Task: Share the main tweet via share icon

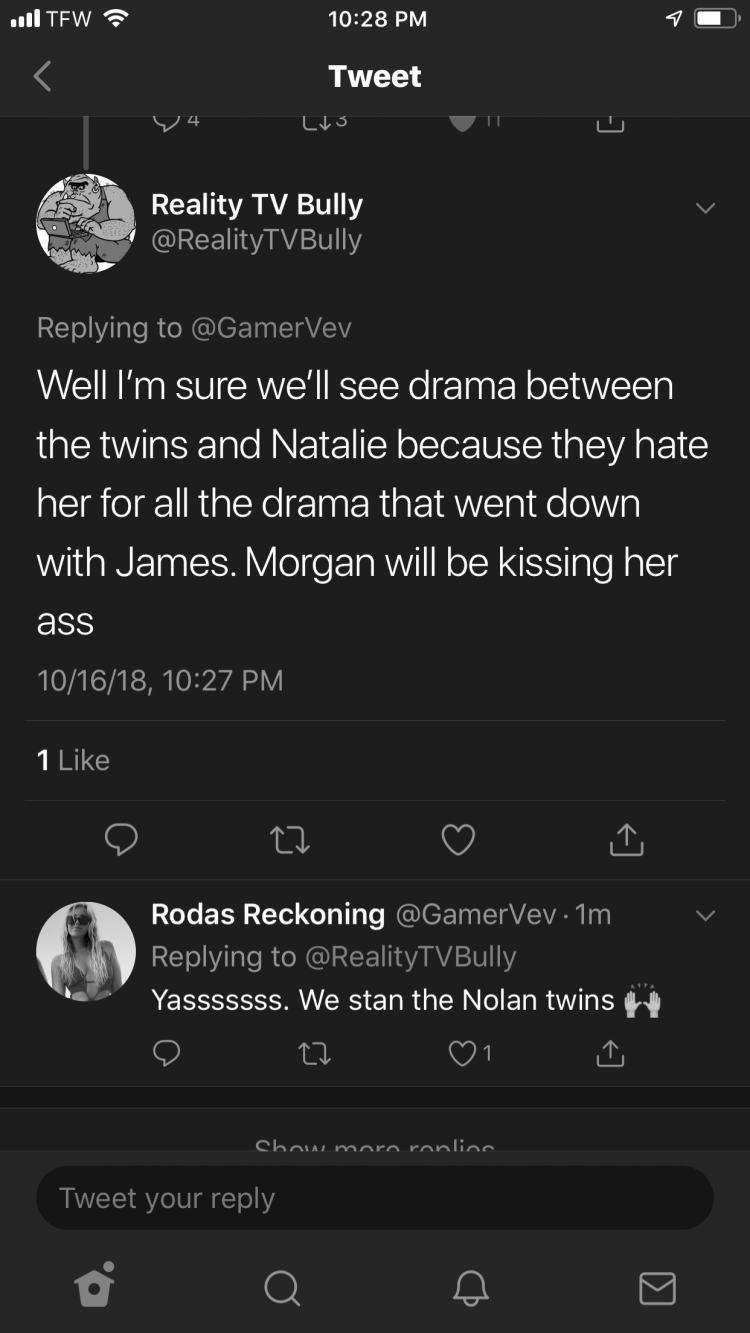Action: (626, 840)
